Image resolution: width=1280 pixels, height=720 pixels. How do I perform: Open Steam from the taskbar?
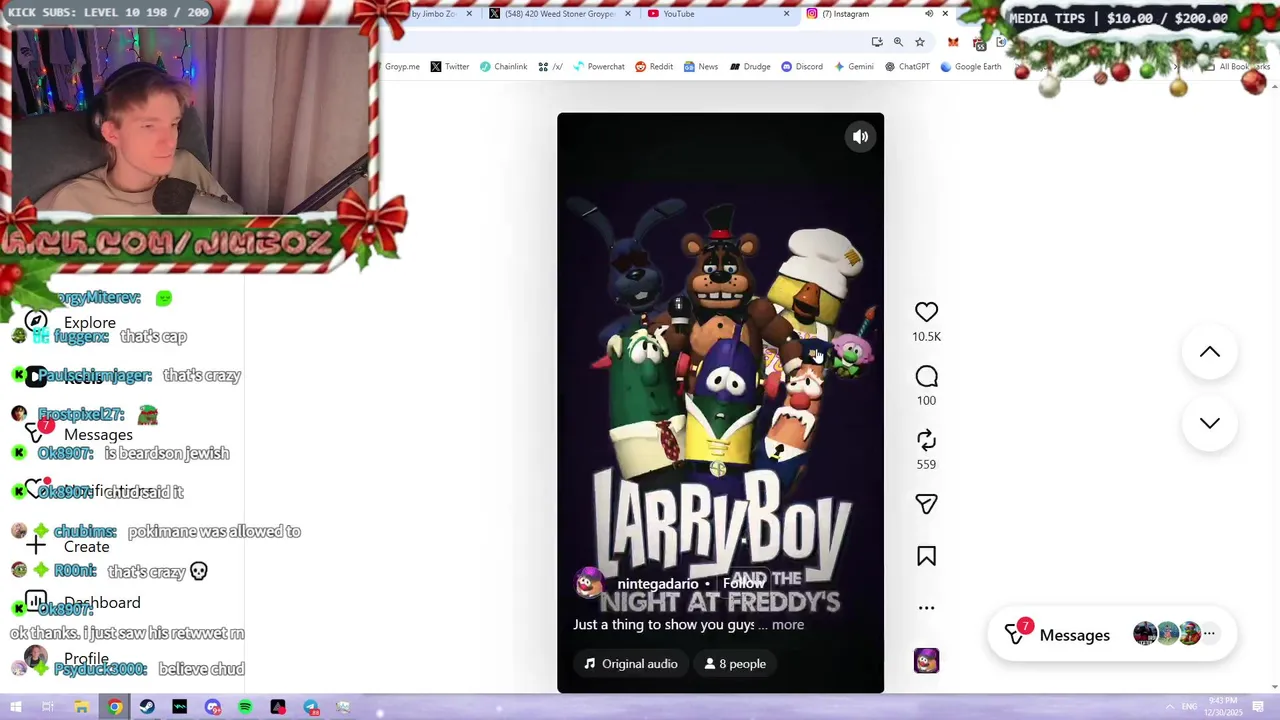click(x=147, y=707)
